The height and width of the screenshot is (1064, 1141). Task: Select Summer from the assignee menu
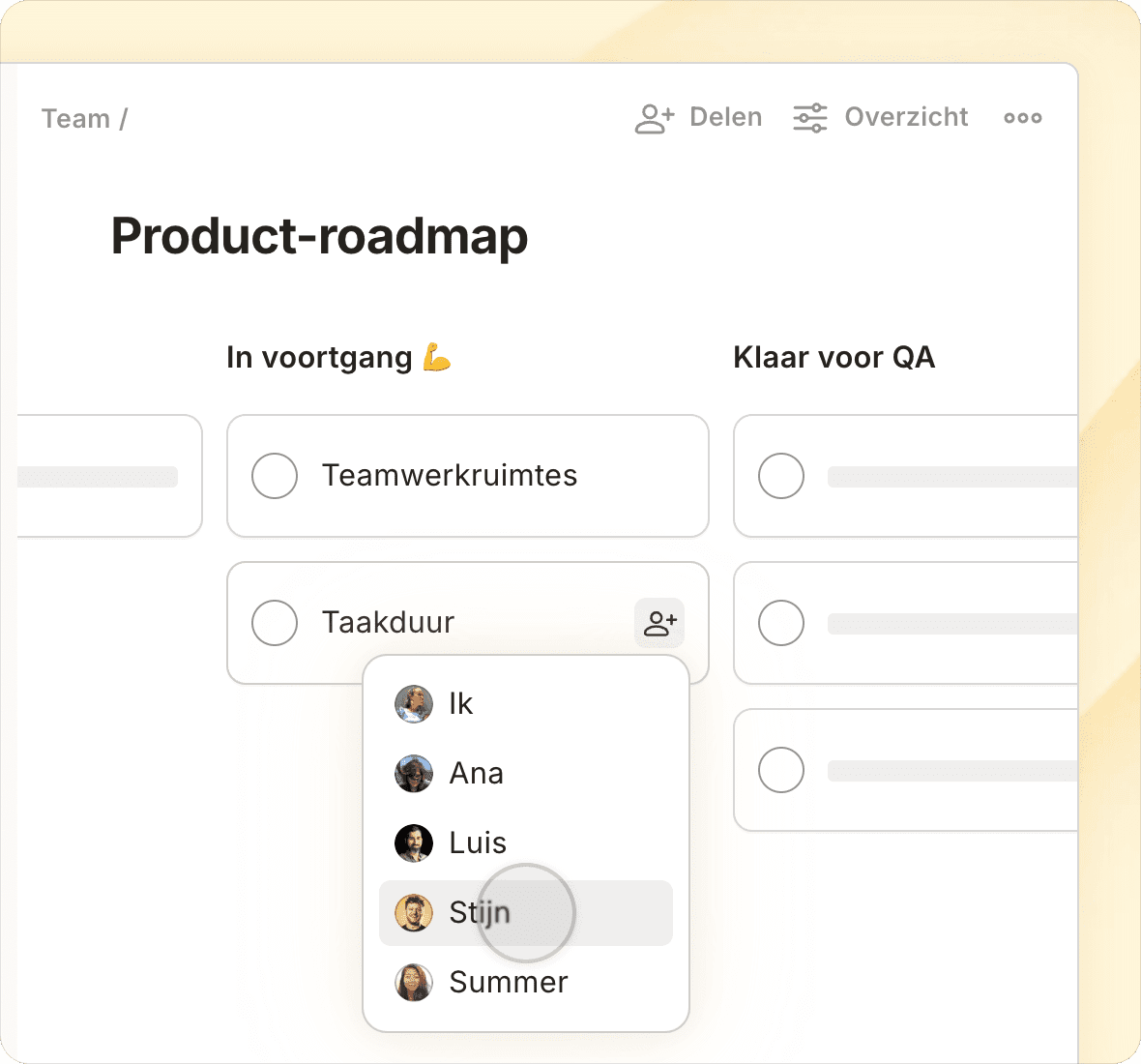coord(509,982)
